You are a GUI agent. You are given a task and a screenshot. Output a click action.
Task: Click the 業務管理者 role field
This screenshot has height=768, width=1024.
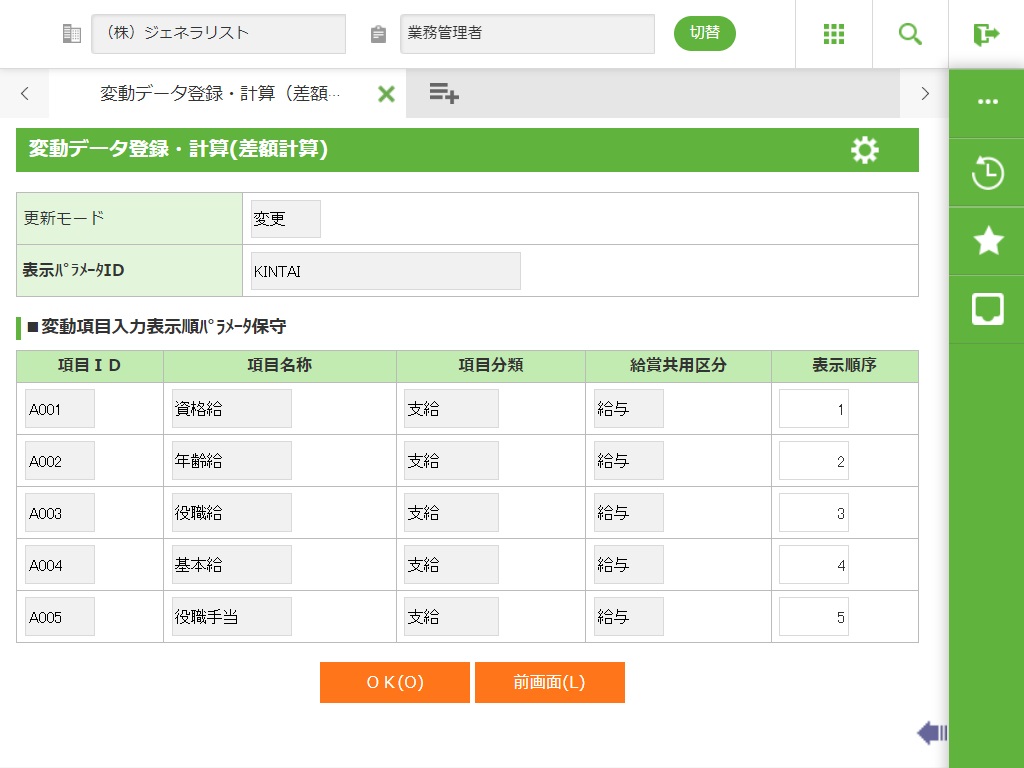[x=527, y=34]
